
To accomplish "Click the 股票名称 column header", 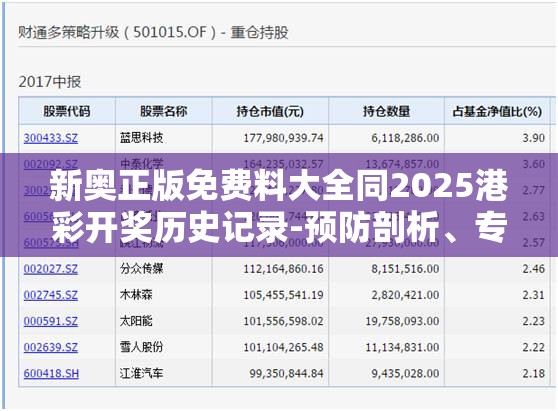I will (163, 111).
